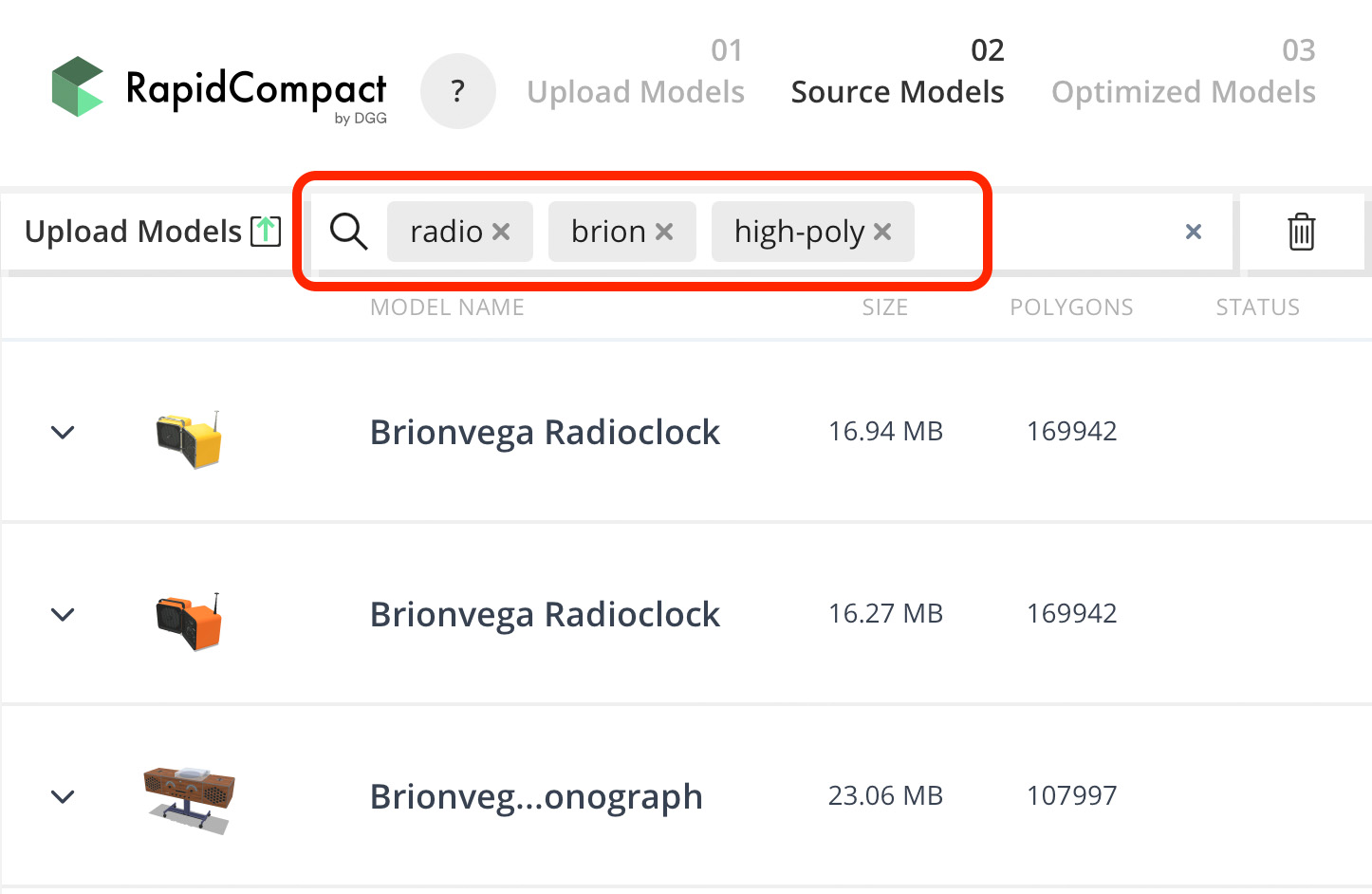Image resolution: width=1372 pixels, height=894 pixels.
Task: Go to step 01 Upload Models
Action: tap(636, 72)
